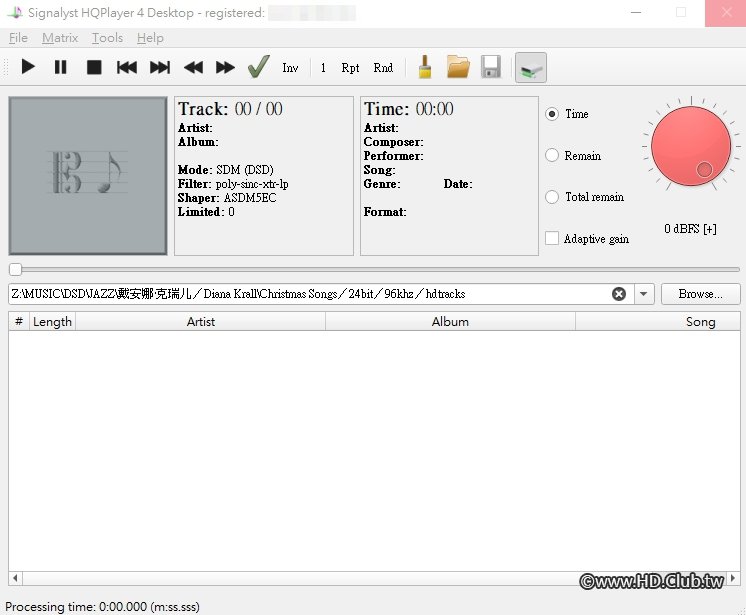Image resolution: width=746 pixels, height=615 pixels.
Task: Toggle the Rnd random playback button
Action: point(383,68)
